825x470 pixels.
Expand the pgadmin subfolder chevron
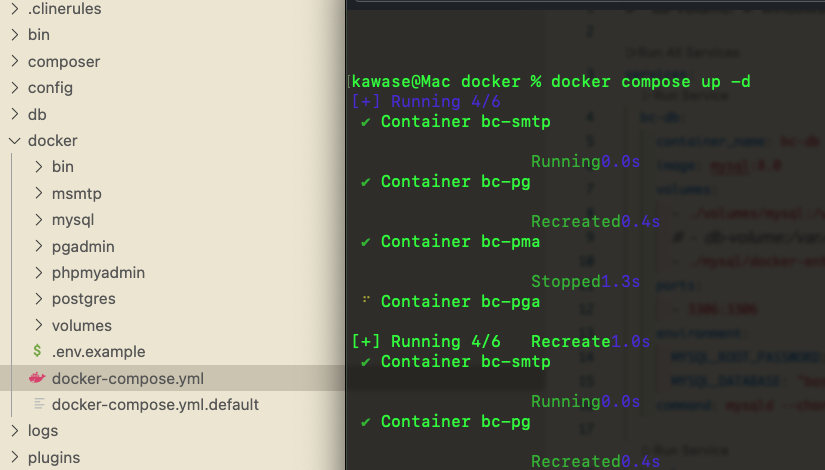(38, 246)
